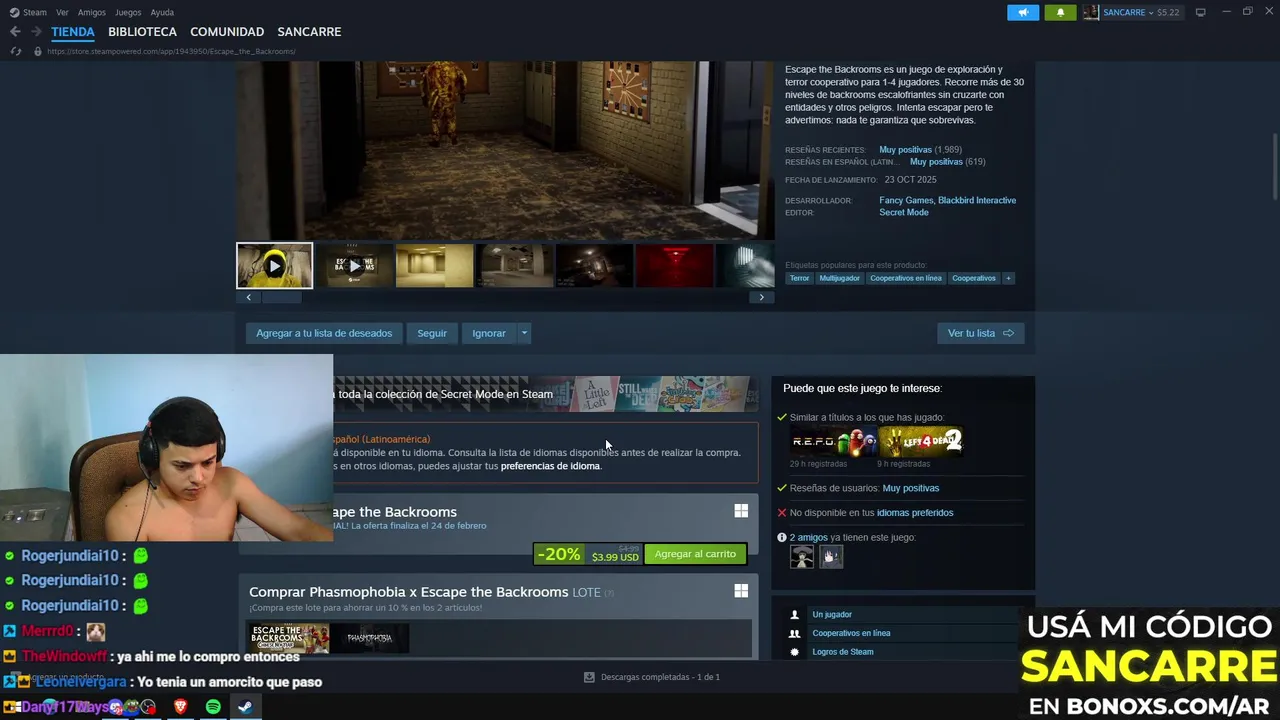This screenshot has height=720, width=1280.
Task: Open Spotify from the taskbar
Action: click(213, 707)
